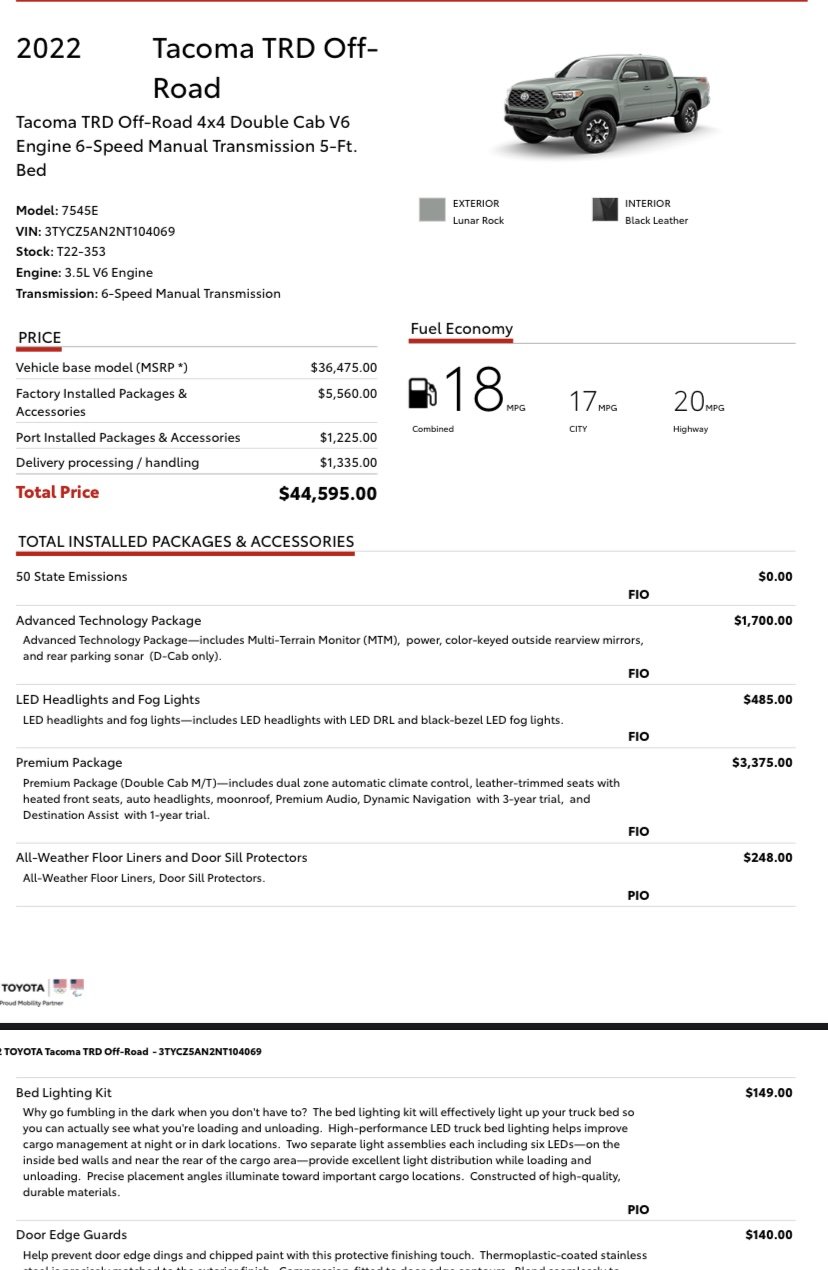This screenshot has width=828, height=1270.
Task: Click 'LED Headlights and Fog Lights' row title
Action: pos(108,700)
